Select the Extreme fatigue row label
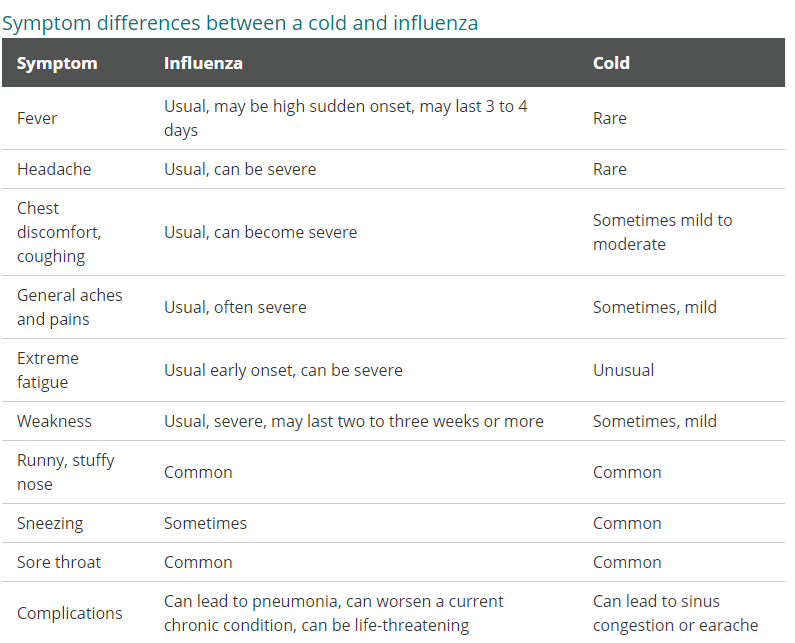This screenshot has height=643, width=795. click(48, 370)
